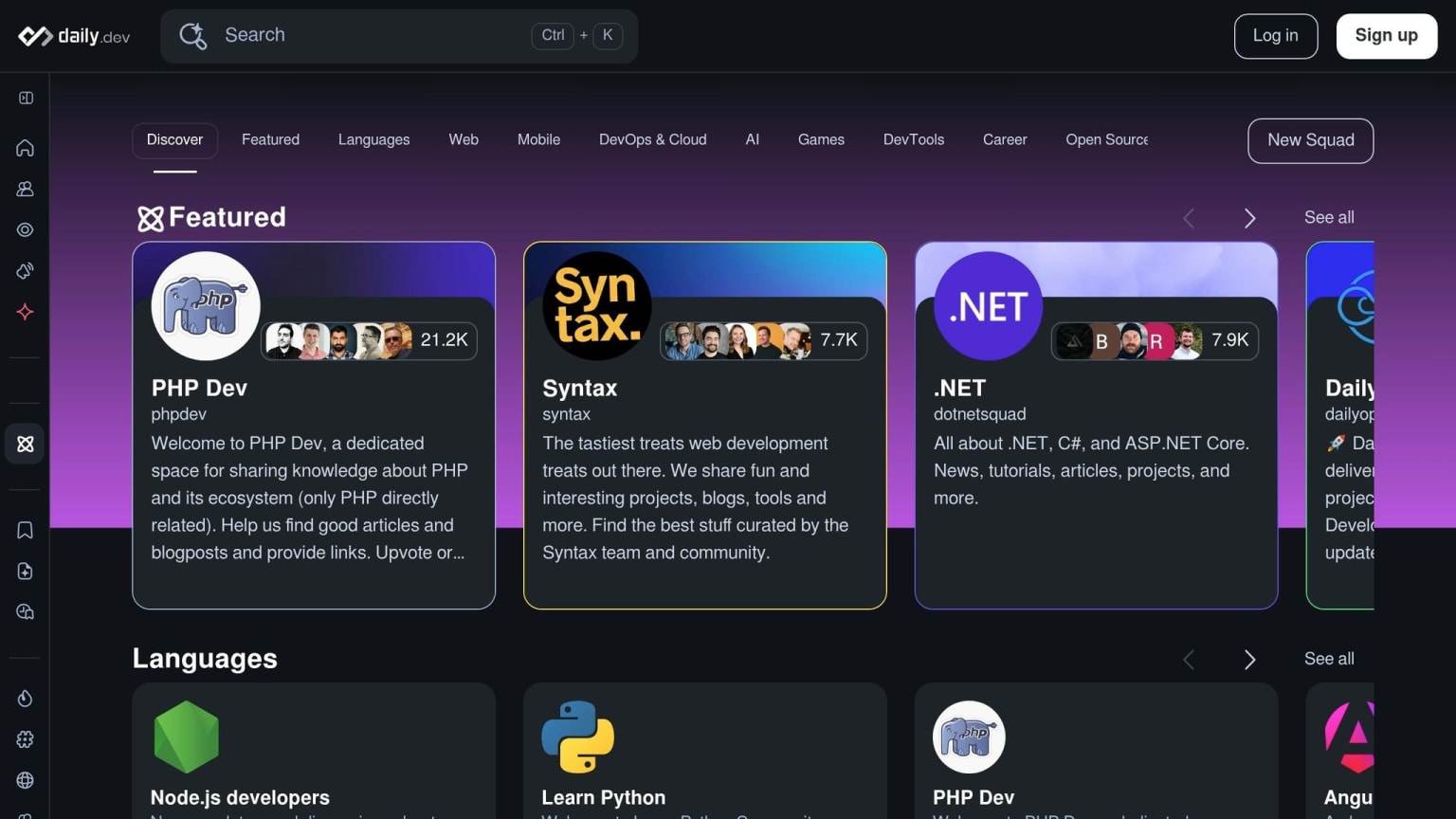Open the bookmarks icon in sidebar
This screenshot has width=1456, height=819.
[x=26, y=530]
